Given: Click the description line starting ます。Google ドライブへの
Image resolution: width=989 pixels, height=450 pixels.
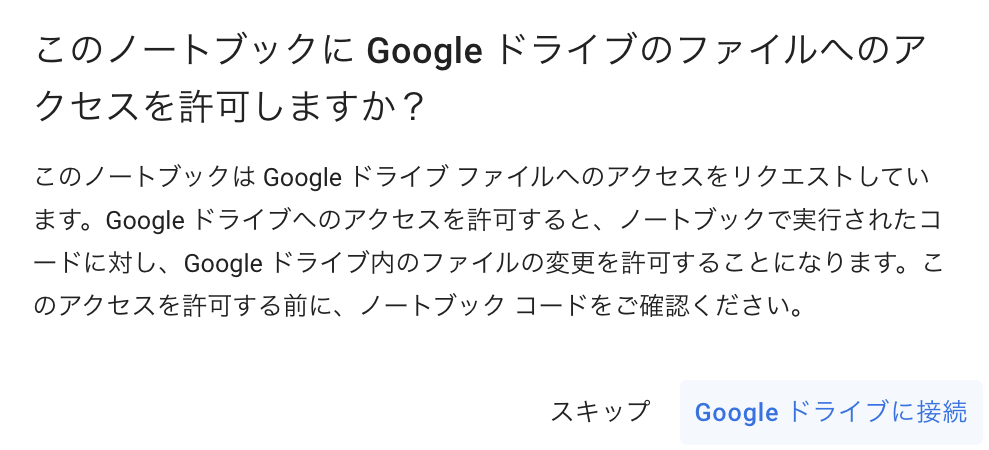Looking at the screenshot, I should (488, 220).
